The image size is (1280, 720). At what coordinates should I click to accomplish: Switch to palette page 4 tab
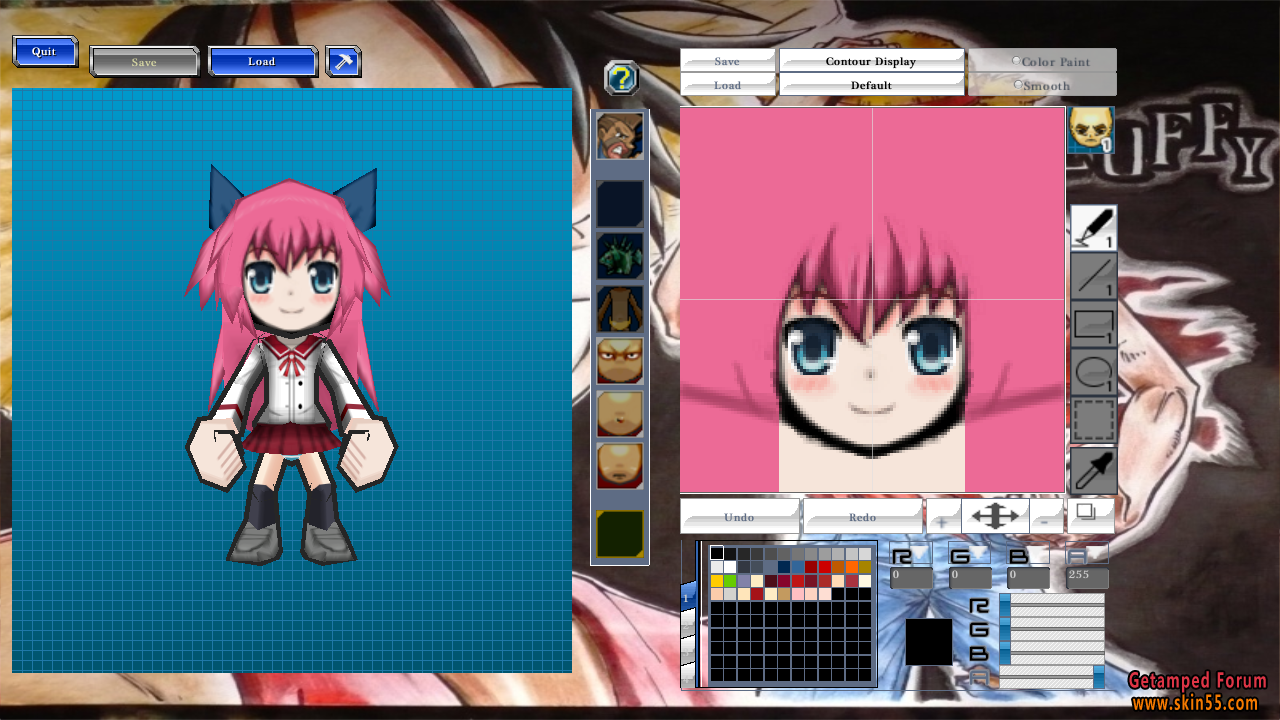coord(687,676)
